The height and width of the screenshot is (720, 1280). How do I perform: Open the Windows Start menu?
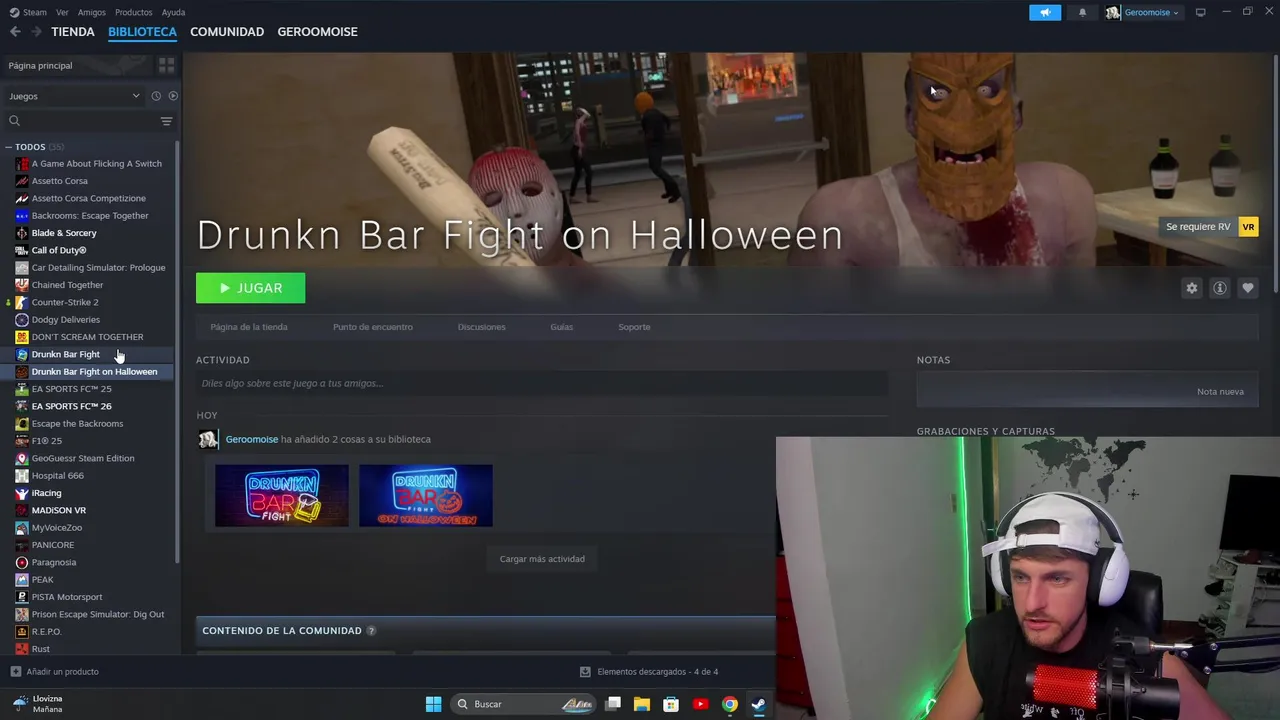tap(433, 704)
